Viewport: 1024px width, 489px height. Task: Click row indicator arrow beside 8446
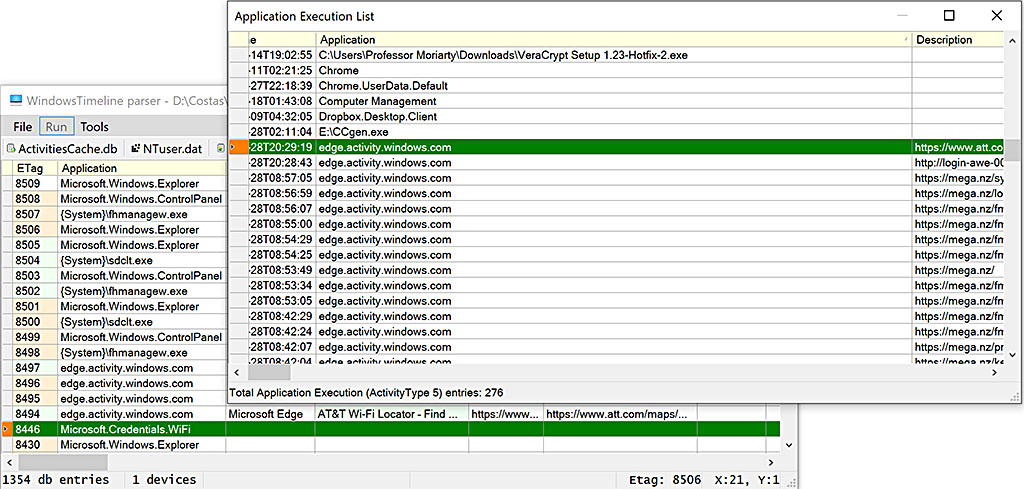(x=6, y=429)
